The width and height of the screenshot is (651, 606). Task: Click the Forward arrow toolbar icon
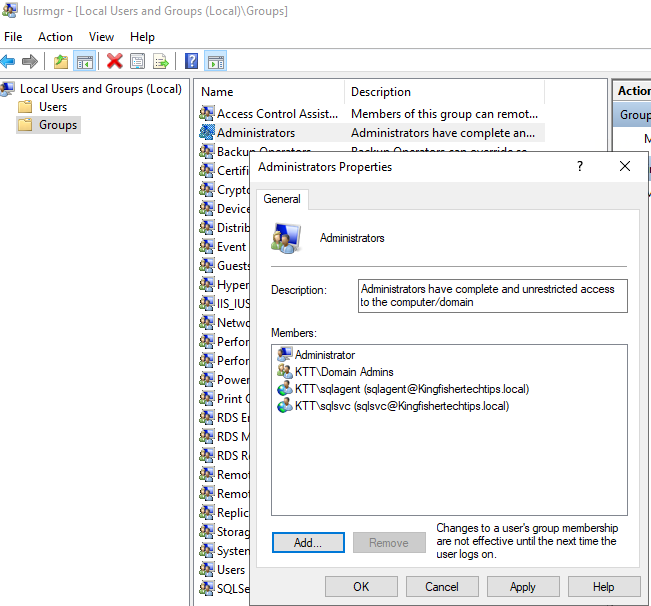click(x=29, y=61)
